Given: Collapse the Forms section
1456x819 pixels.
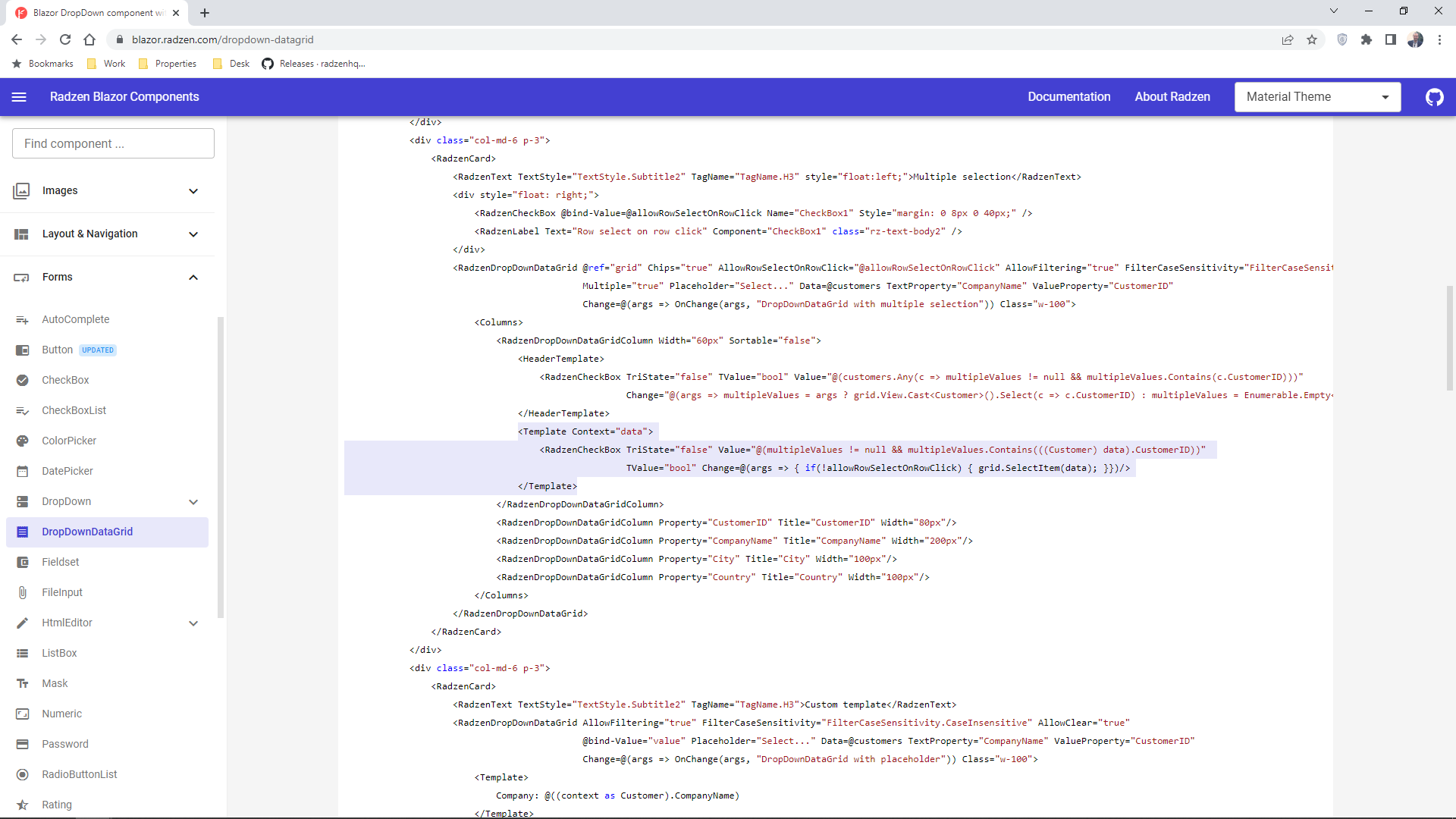Looking at the screenshot, I should tap(193, 277).
